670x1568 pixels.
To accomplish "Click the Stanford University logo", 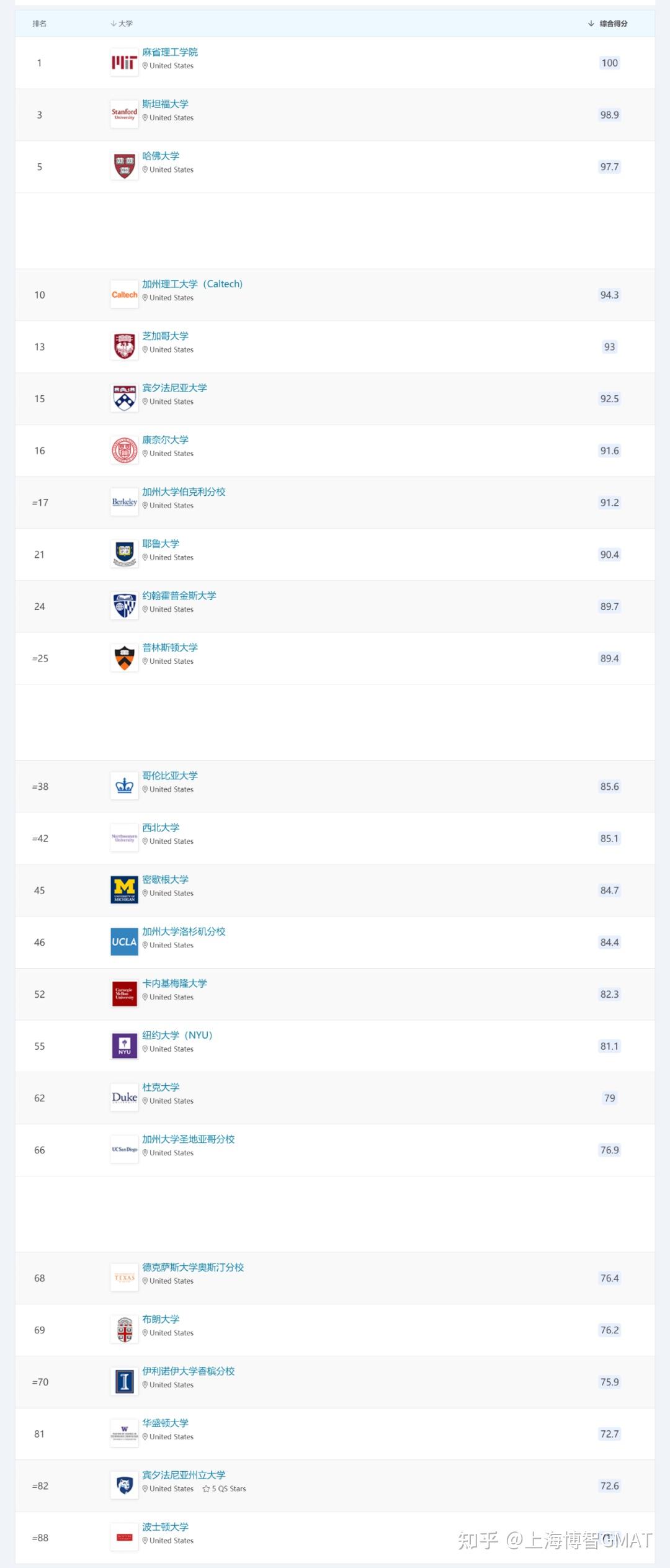I will click(124, 114).
